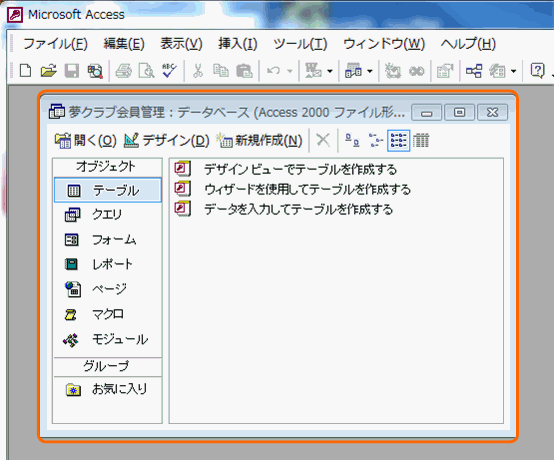Viewport: 554px width, 460px height.
Task: Click the Print Preview icon
Action: tap(146, 71)
